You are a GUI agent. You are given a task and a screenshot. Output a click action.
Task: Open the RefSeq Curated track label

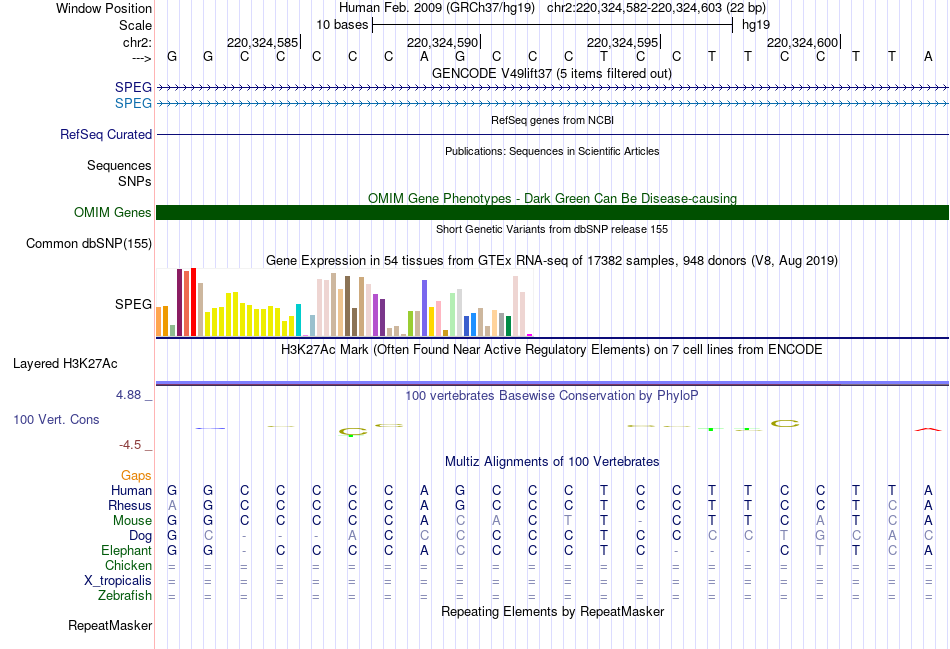[x=106, y=135]
